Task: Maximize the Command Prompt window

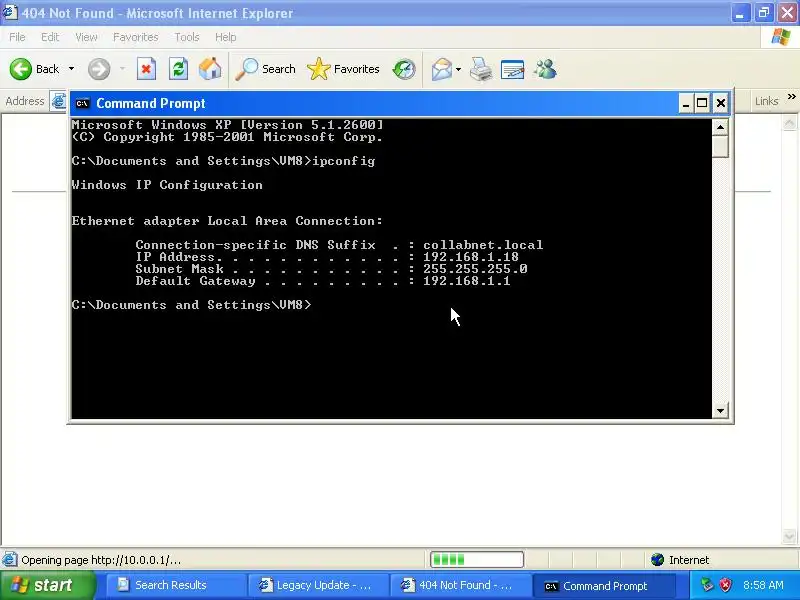Action: coord(702,104)
